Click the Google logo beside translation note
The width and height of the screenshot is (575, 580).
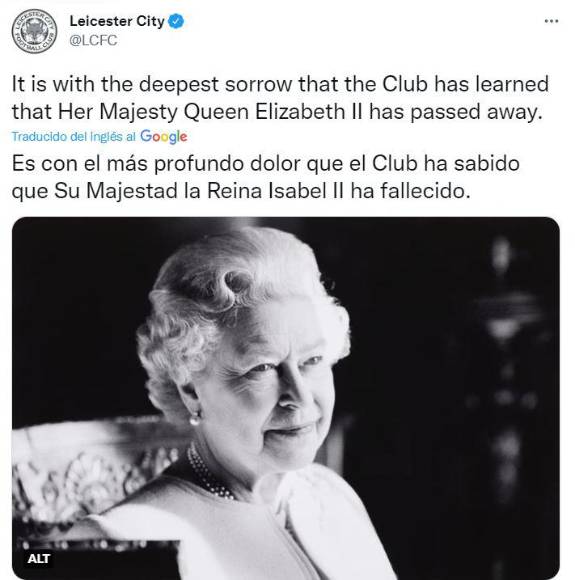(164, 136)
